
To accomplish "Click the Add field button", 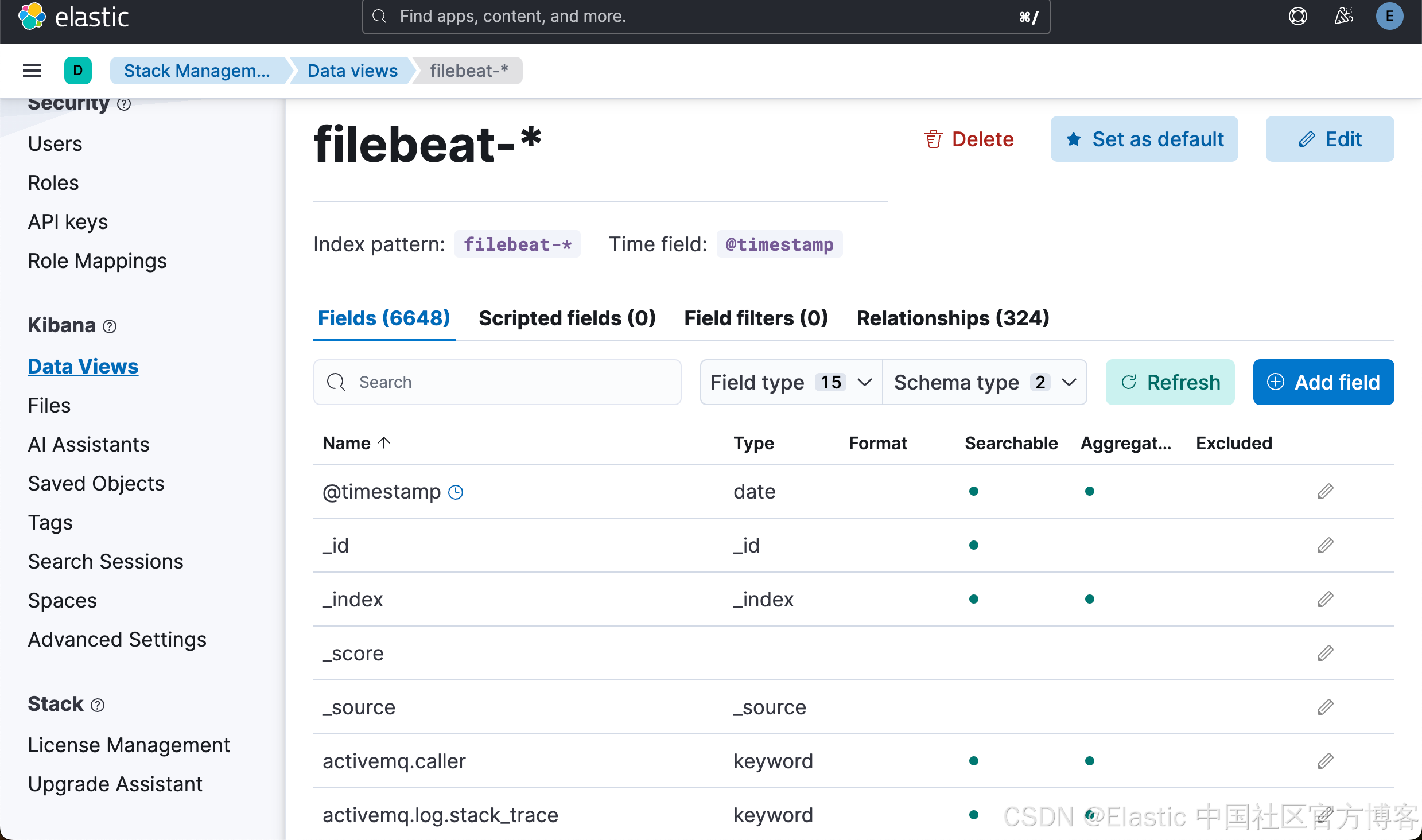I will pos(1323,382).
